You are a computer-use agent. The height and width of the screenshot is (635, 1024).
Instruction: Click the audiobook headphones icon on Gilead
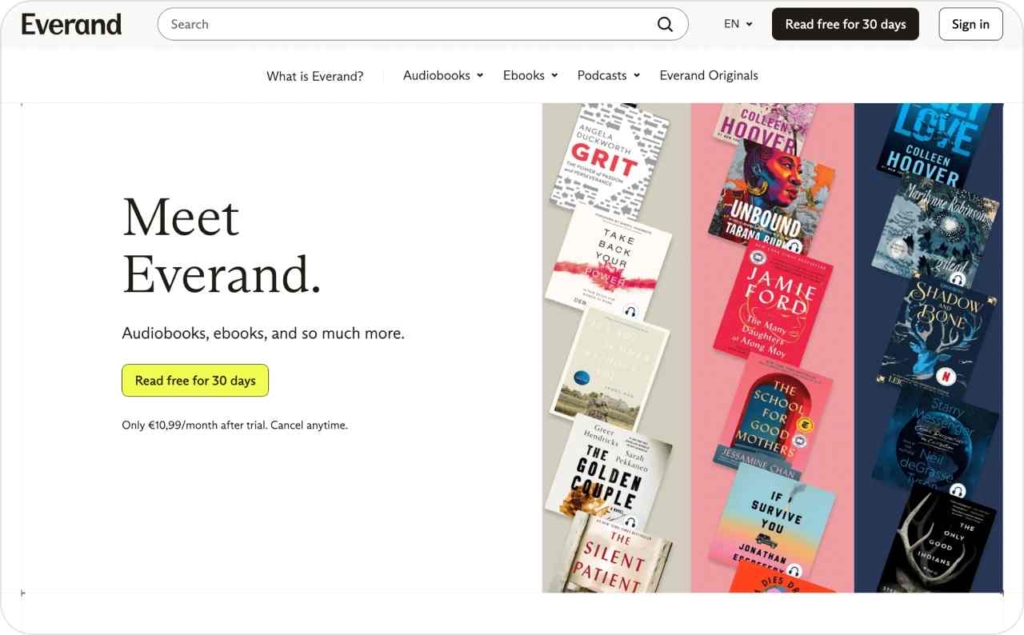pos(958,279)
